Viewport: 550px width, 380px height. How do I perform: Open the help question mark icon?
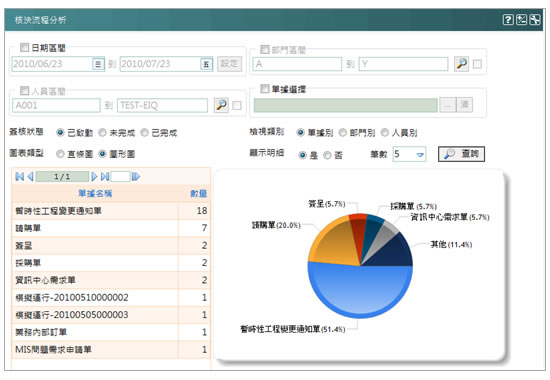508,20
